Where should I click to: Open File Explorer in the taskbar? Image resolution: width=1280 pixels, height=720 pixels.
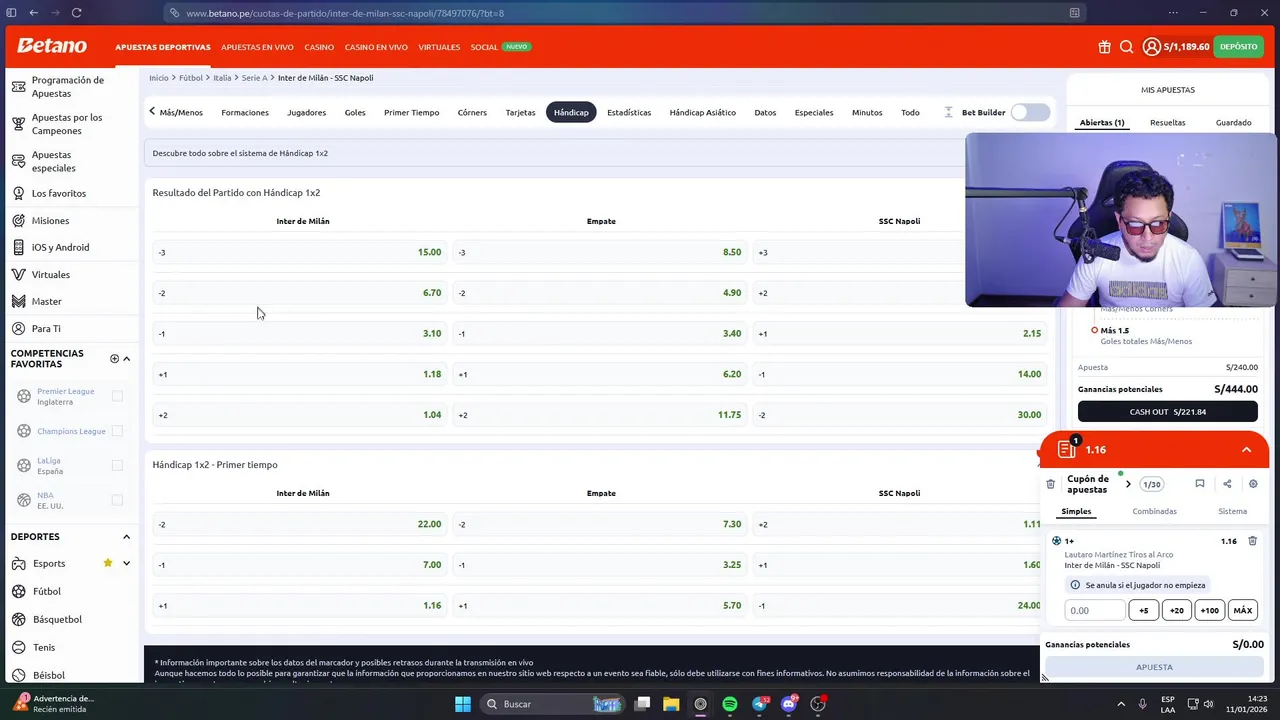point(671,704)
